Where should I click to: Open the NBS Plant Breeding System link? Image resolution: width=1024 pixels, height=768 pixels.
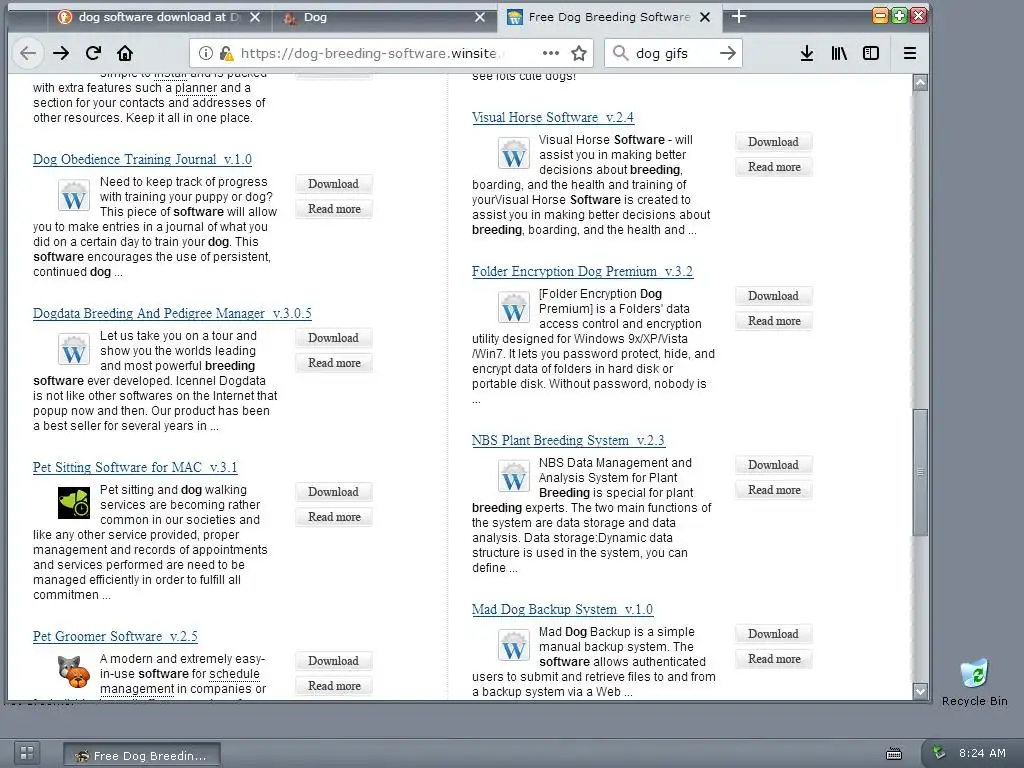[568, 440]
